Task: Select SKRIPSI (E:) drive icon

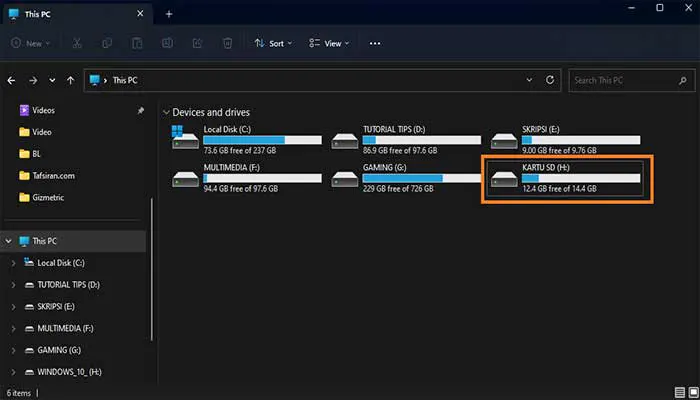Action: click(x=504, y=141)
